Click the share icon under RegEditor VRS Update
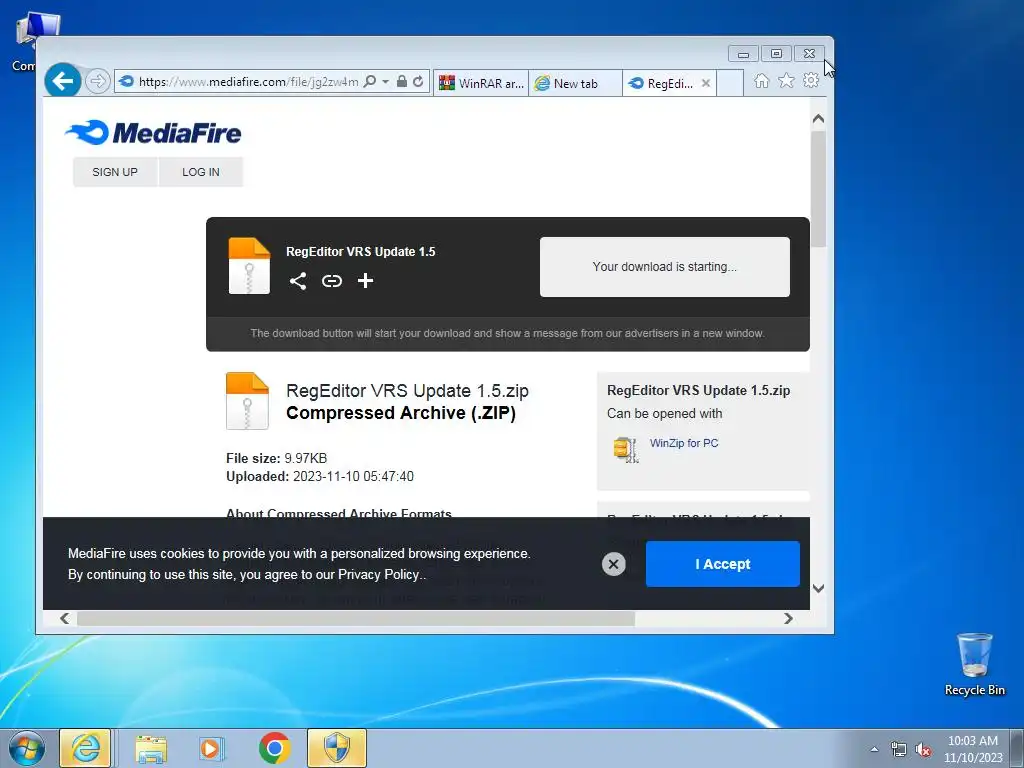Screen dimensions: 1024x768 (x=298, y=281)
